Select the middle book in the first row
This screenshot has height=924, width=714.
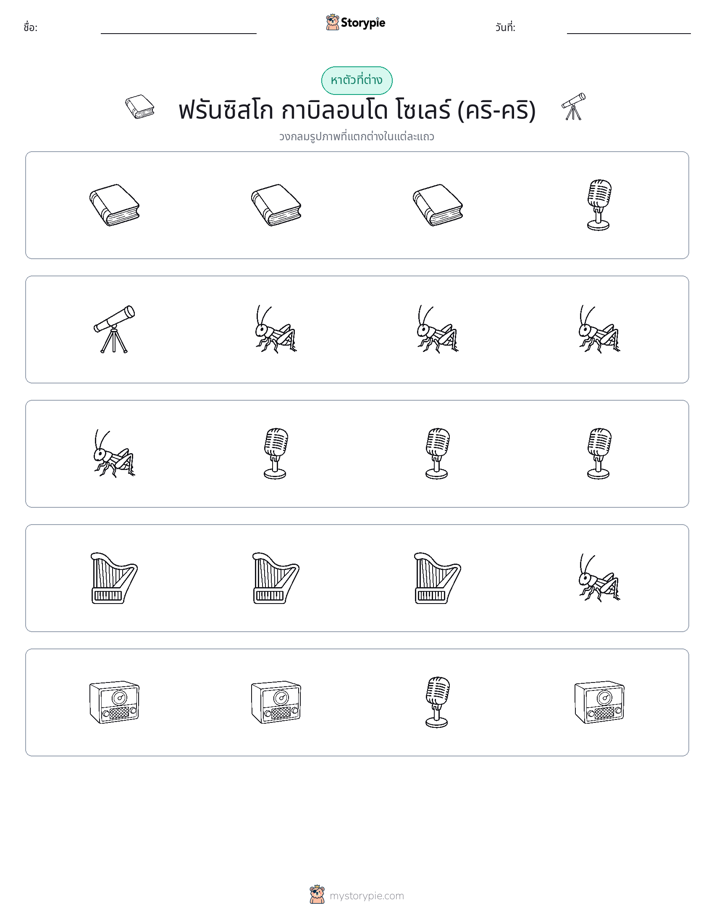click(276, 205)
